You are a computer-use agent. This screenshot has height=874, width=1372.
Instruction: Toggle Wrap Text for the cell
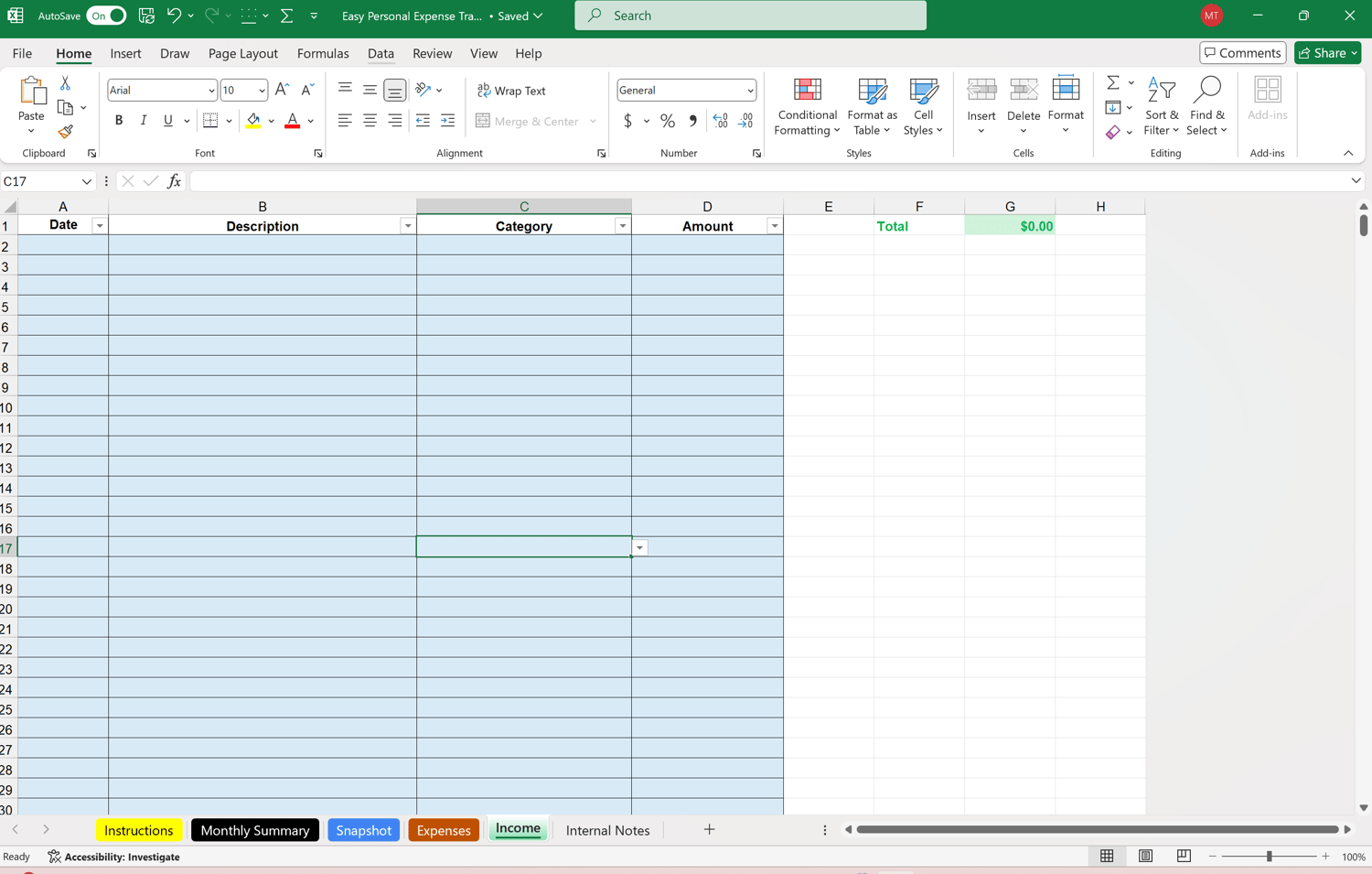click(512, 91)
